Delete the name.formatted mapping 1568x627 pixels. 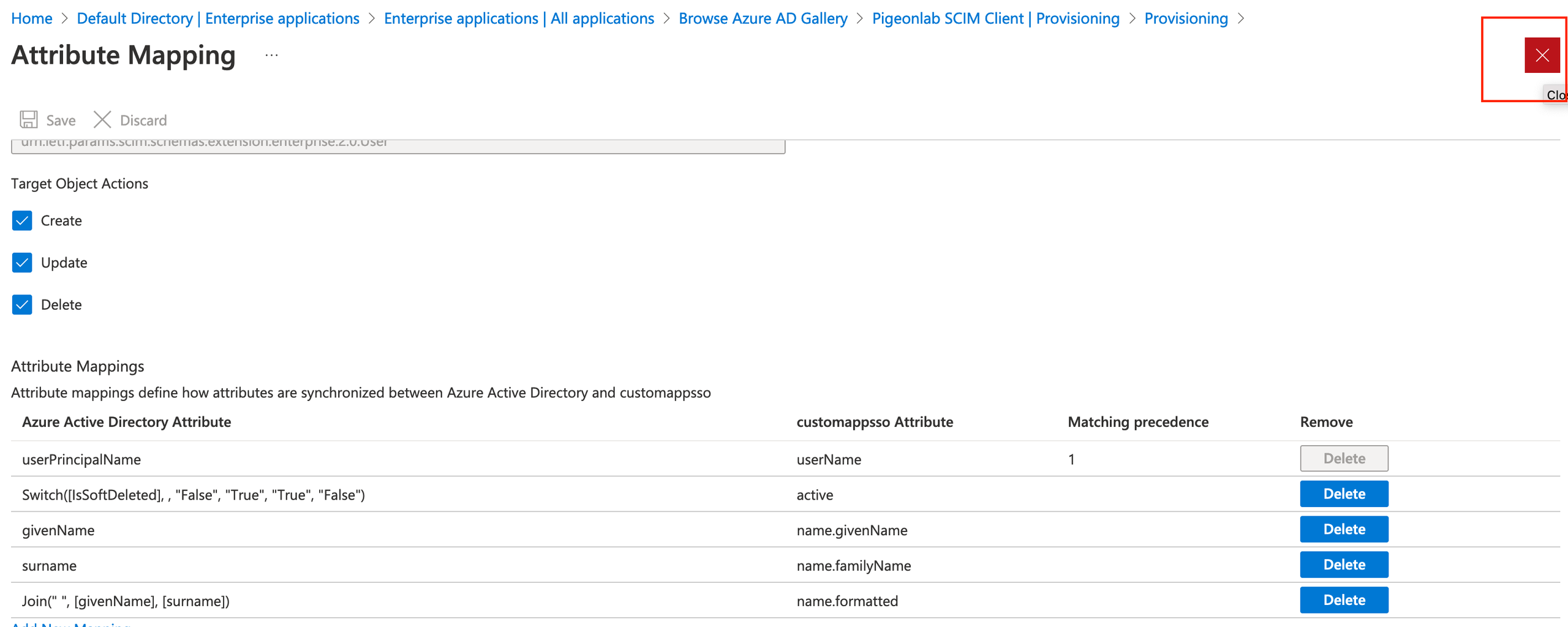(x=1344, y=600)
